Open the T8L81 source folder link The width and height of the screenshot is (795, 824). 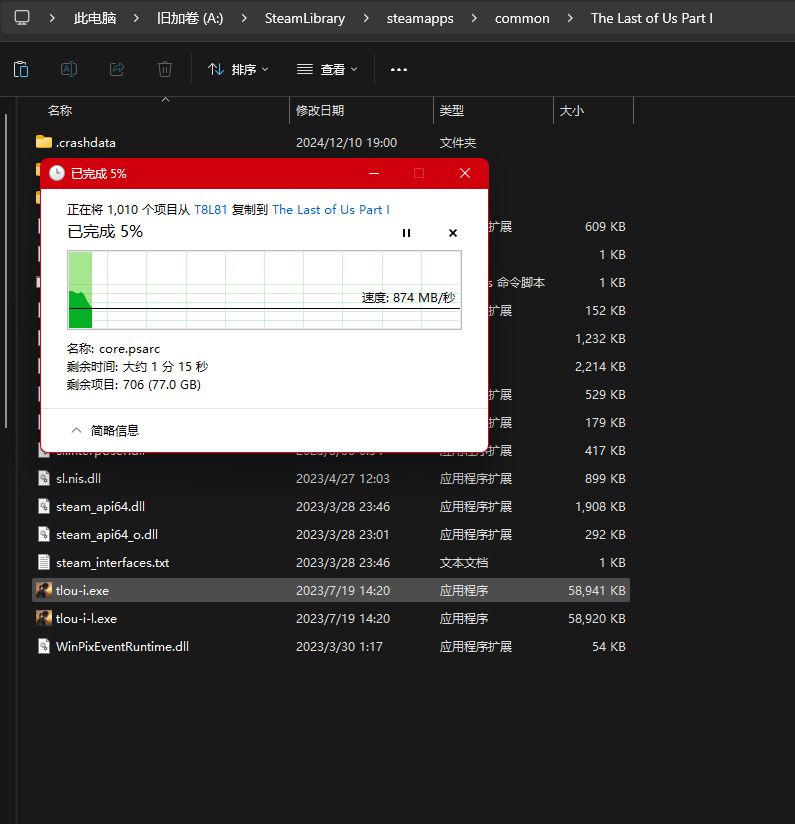[x=211, y=209]
